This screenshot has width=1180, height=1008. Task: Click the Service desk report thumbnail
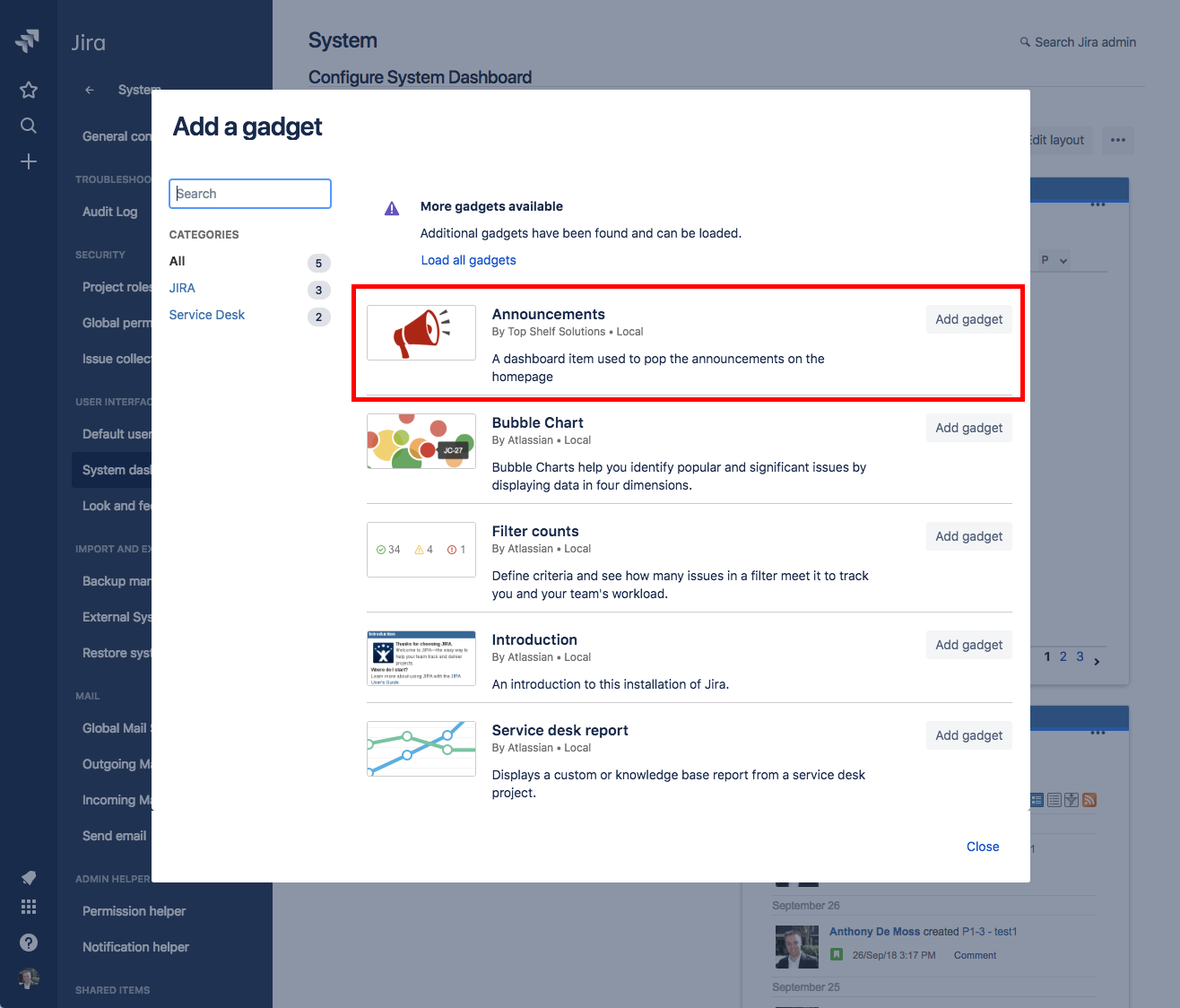[x=421, y=749]
